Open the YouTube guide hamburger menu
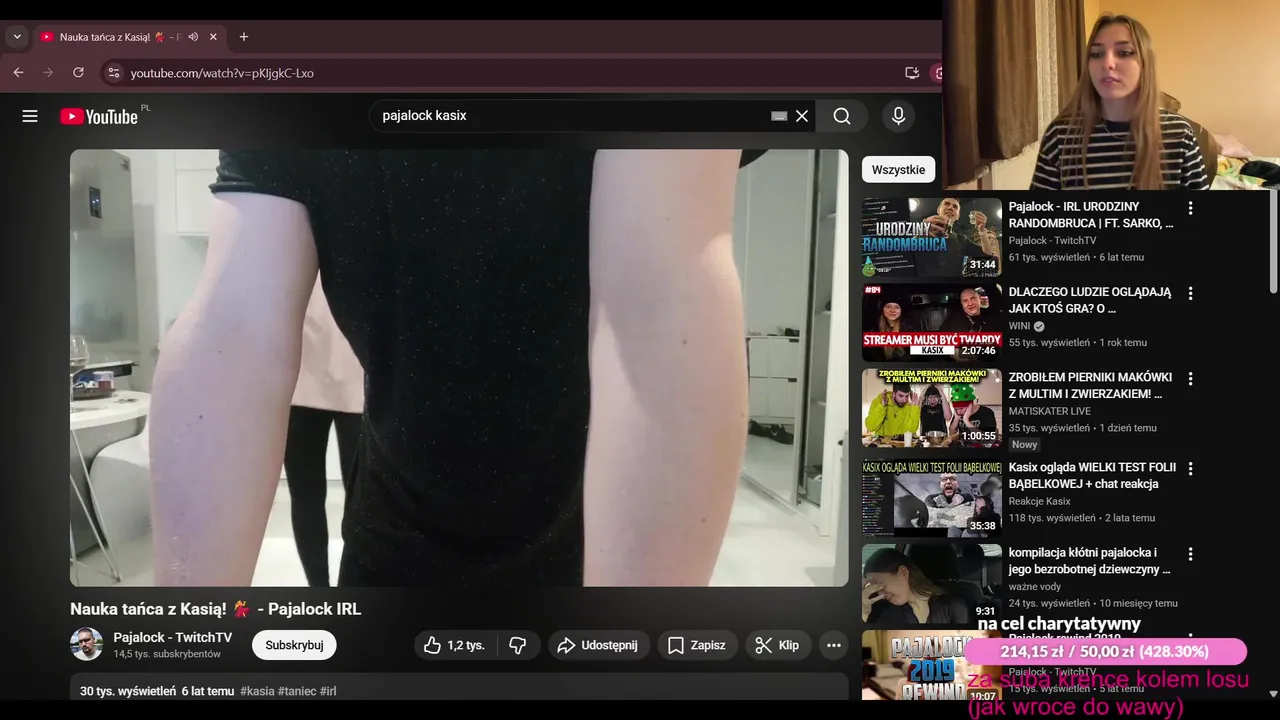 coord(30,116)
